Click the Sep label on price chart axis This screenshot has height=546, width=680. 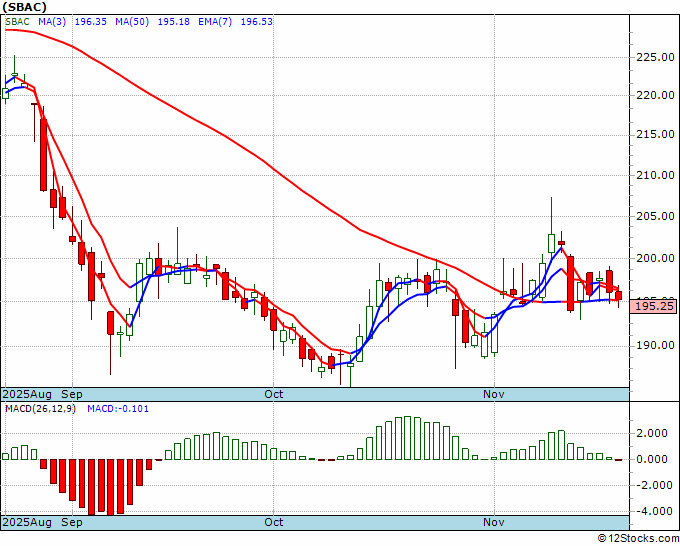72,394
